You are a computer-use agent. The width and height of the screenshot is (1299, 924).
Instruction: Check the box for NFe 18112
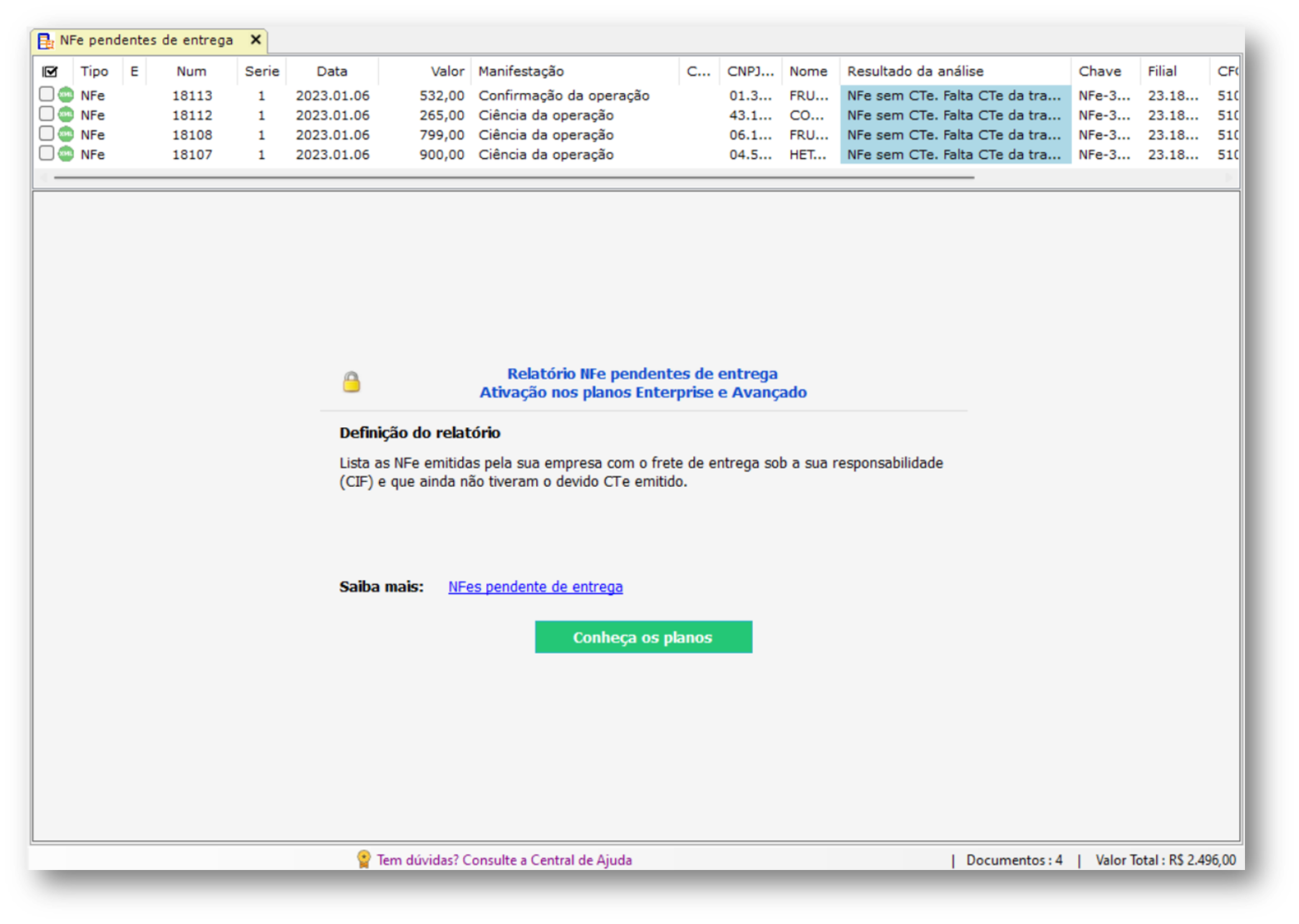[x=47, y=114]
